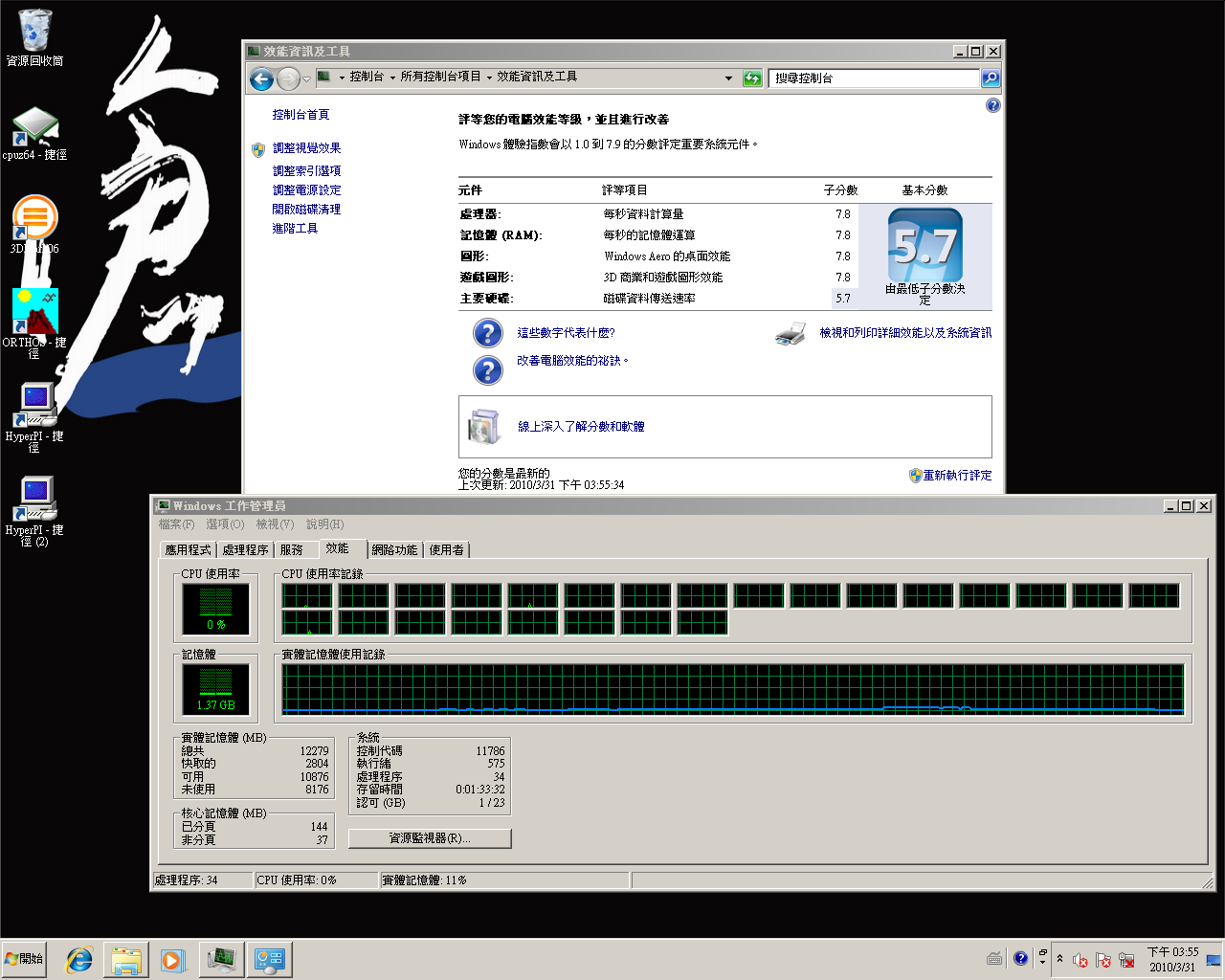Open the 開啟磁碟清理 link
The image size is (1225, 980).
click(x=306, y=210)
